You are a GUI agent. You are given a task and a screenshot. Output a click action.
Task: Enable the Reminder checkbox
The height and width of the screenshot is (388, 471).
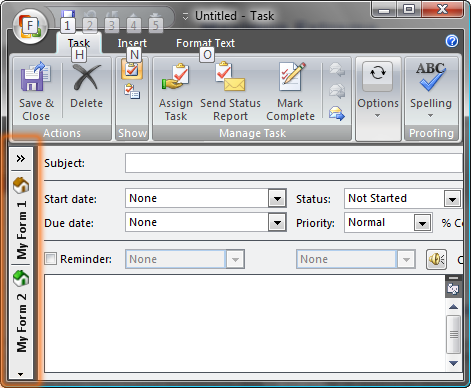click(51, 259)
